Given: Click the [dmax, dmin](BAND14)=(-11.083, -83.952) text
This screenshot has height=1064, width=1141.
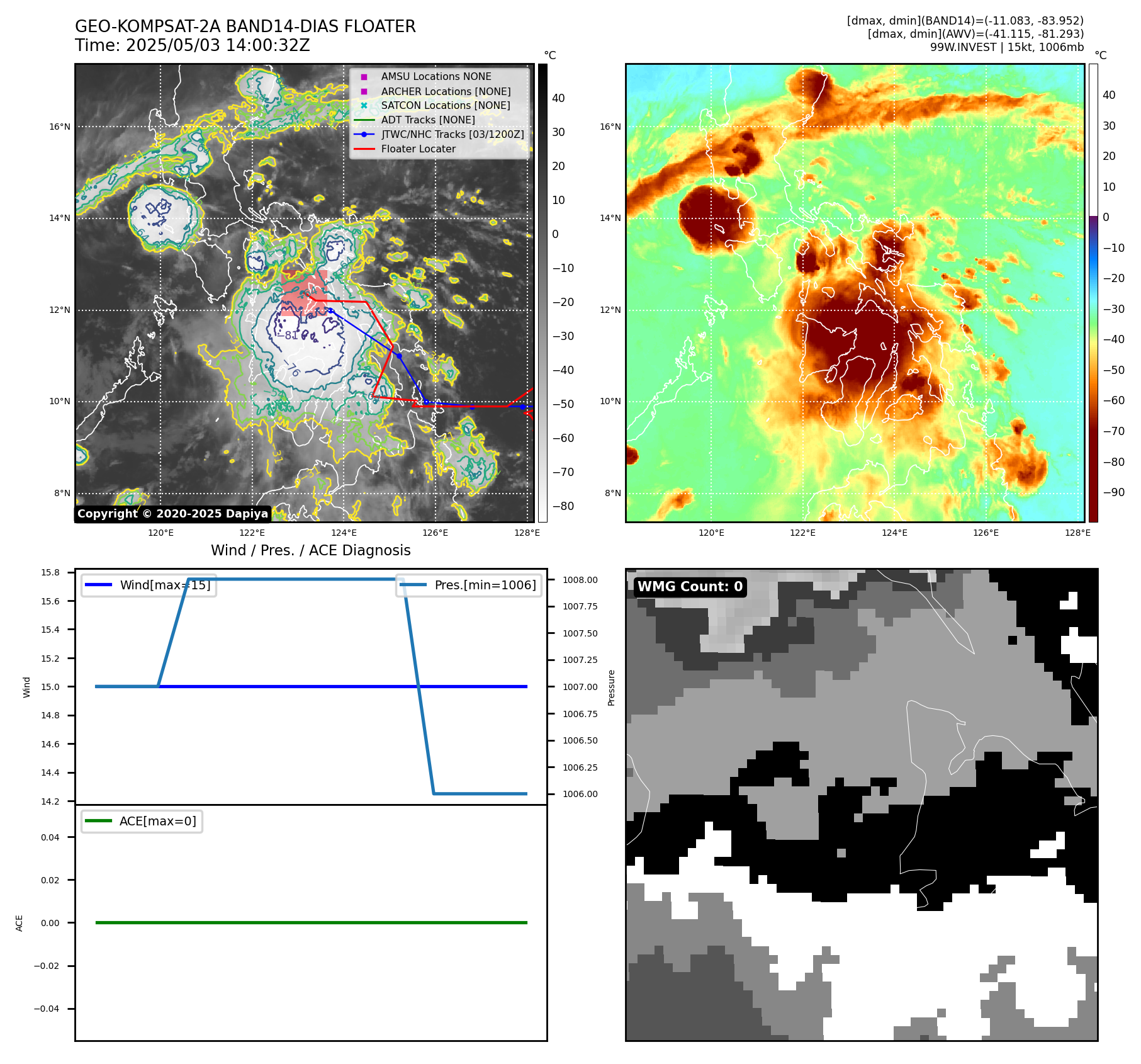Looking at the screenshot, I should point(965,21).
